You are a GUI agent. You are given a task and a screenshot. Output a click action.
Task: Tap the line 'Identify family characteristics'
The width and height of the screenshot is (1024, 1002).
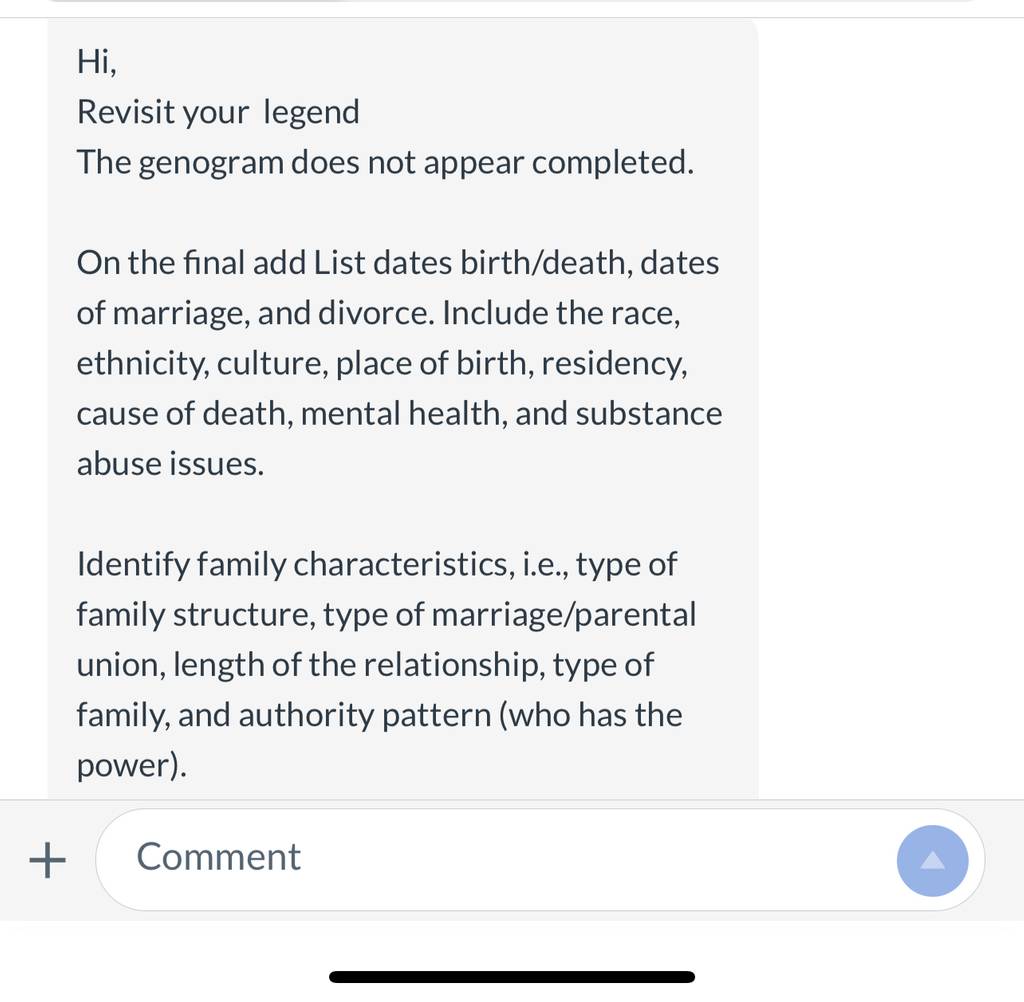[377, 564]
